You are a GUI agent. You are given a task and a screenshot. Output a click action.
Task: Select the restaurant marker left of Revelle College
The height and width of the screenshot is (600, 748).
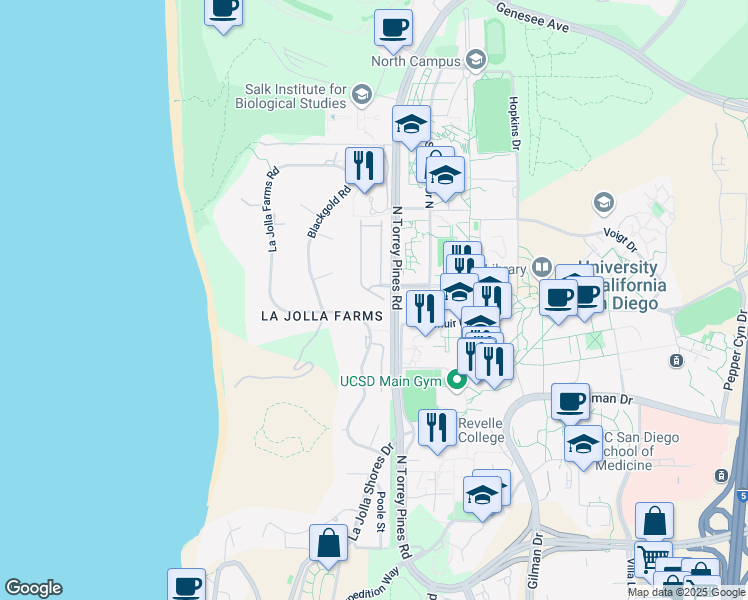(x=437, y=428)
